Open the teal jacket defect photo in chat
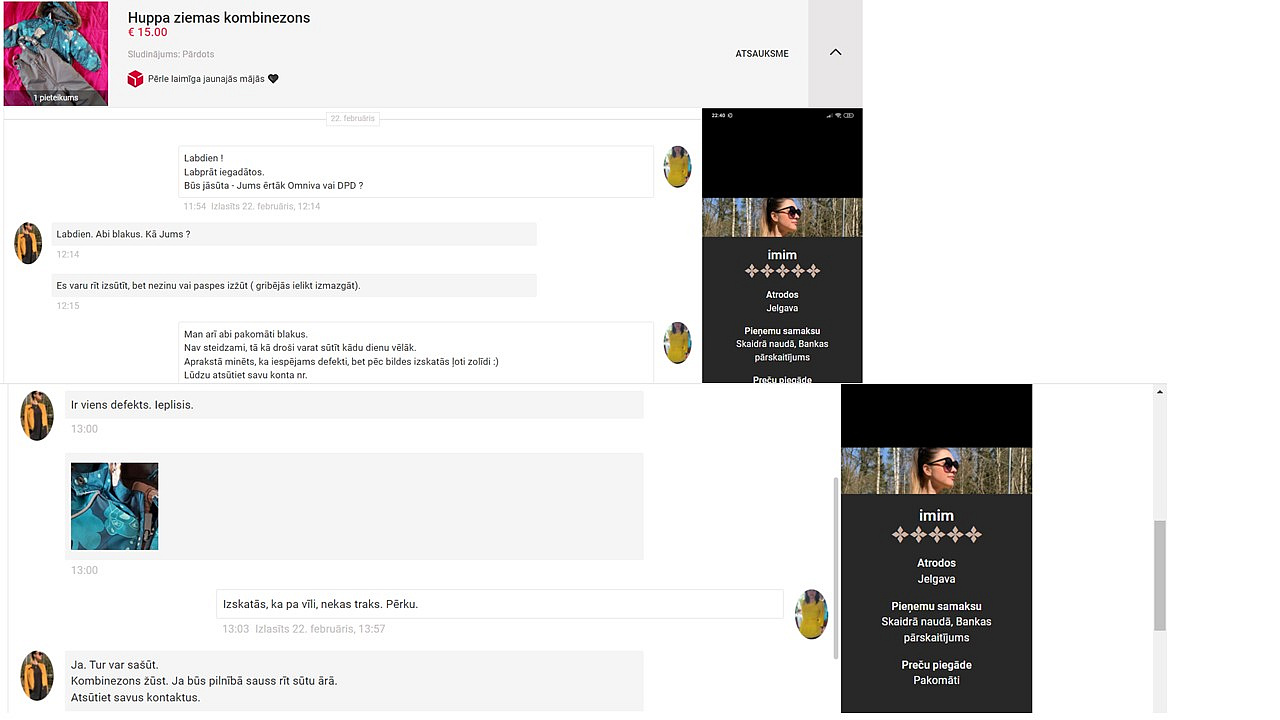 coord(114,506)
